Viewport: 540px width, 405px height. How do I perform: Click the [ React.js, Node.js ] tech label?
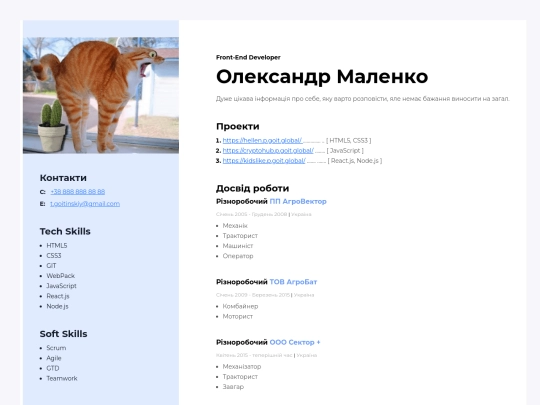pyautogui.click(x=355, y=160)
